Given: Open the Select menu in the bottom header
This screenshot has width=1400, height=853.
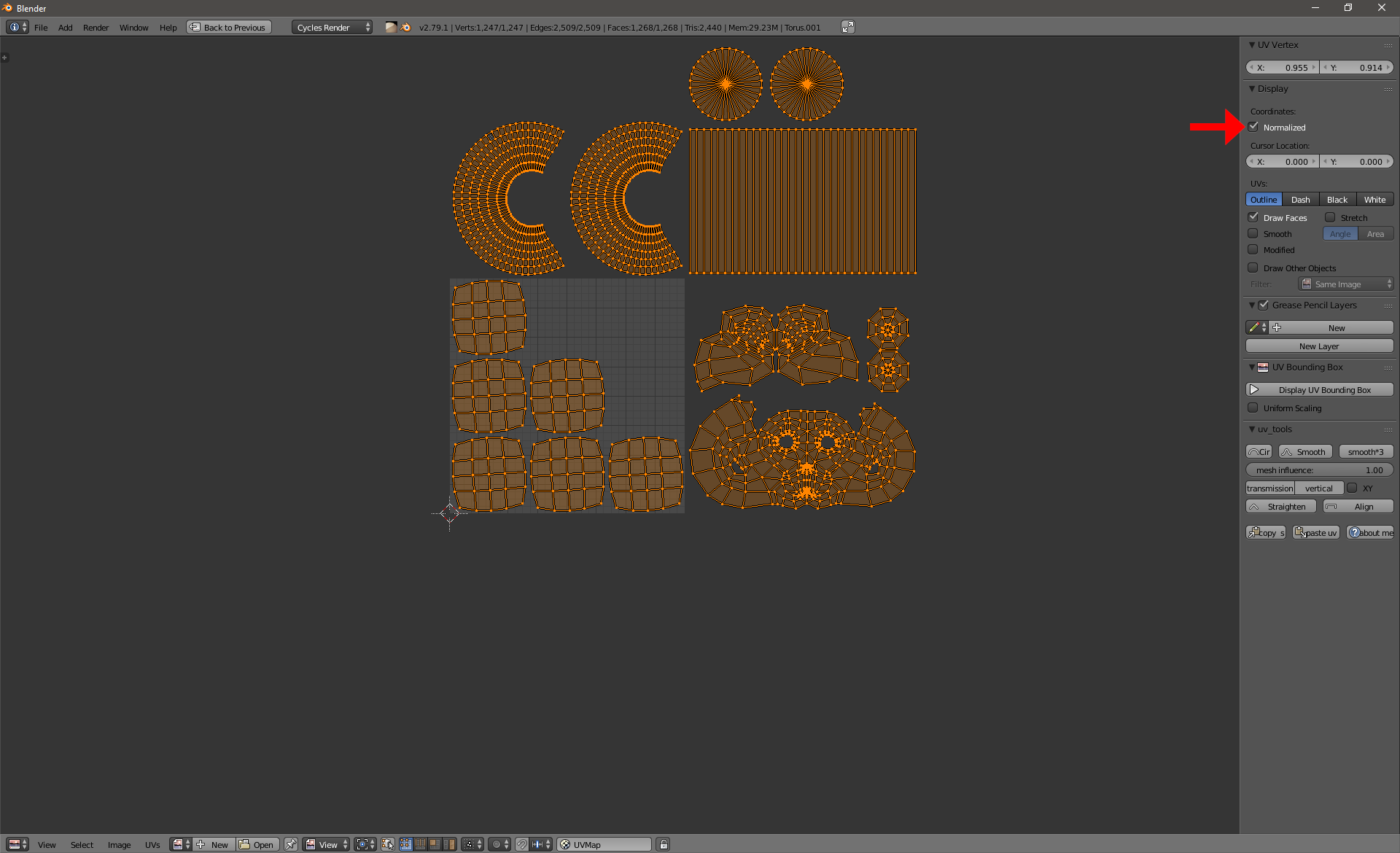Looking at the screenshot, I should click(82, 845).
